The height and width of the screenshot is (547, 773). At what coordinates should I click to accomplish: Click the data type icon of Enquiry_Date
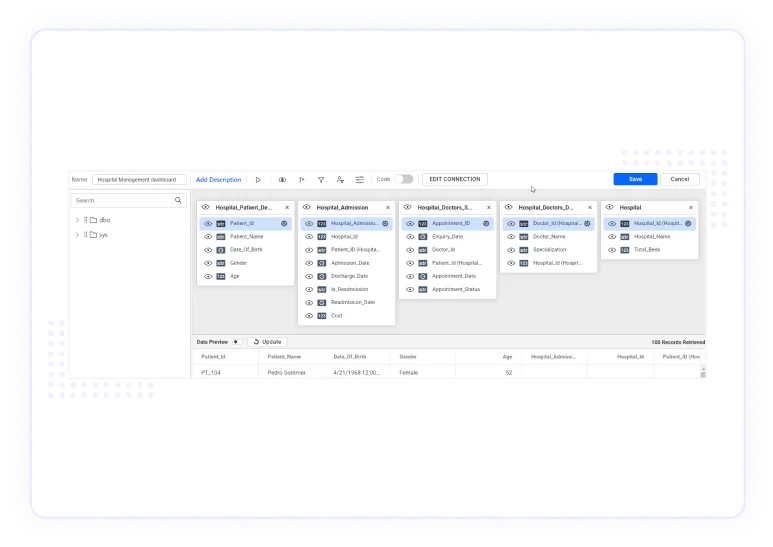click(x=423, y=237)
